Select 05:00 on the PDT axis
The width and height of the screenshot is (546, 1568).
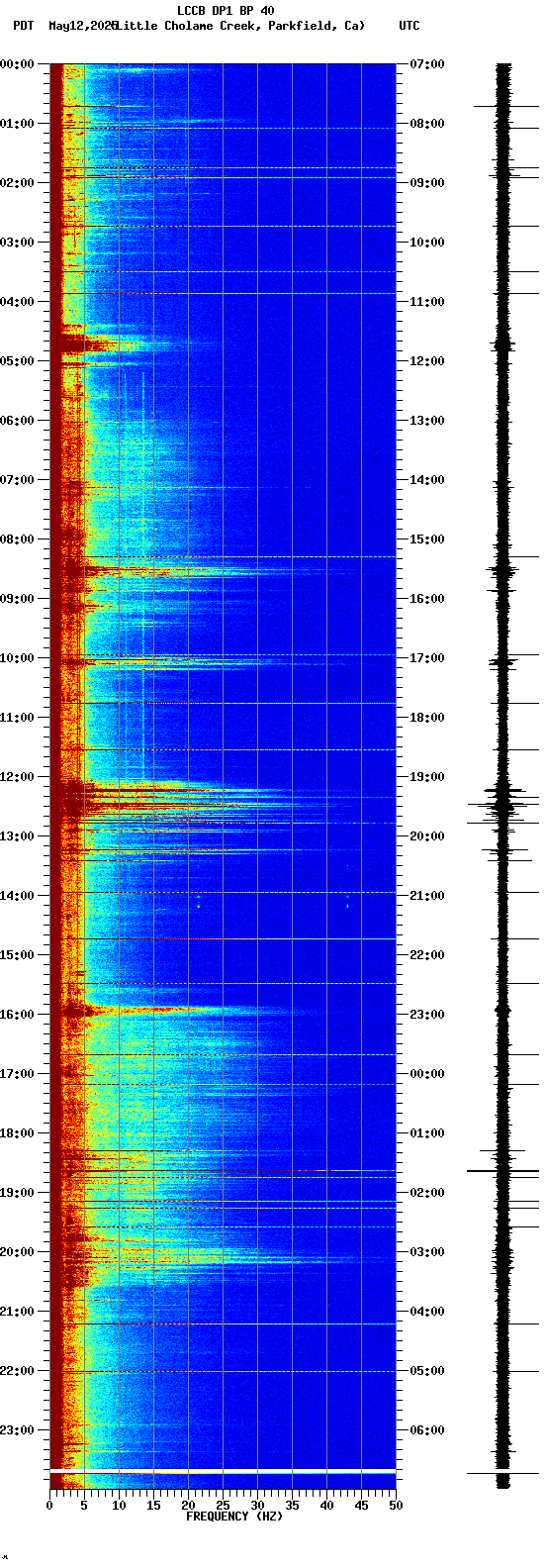click(x=18, y=361)
